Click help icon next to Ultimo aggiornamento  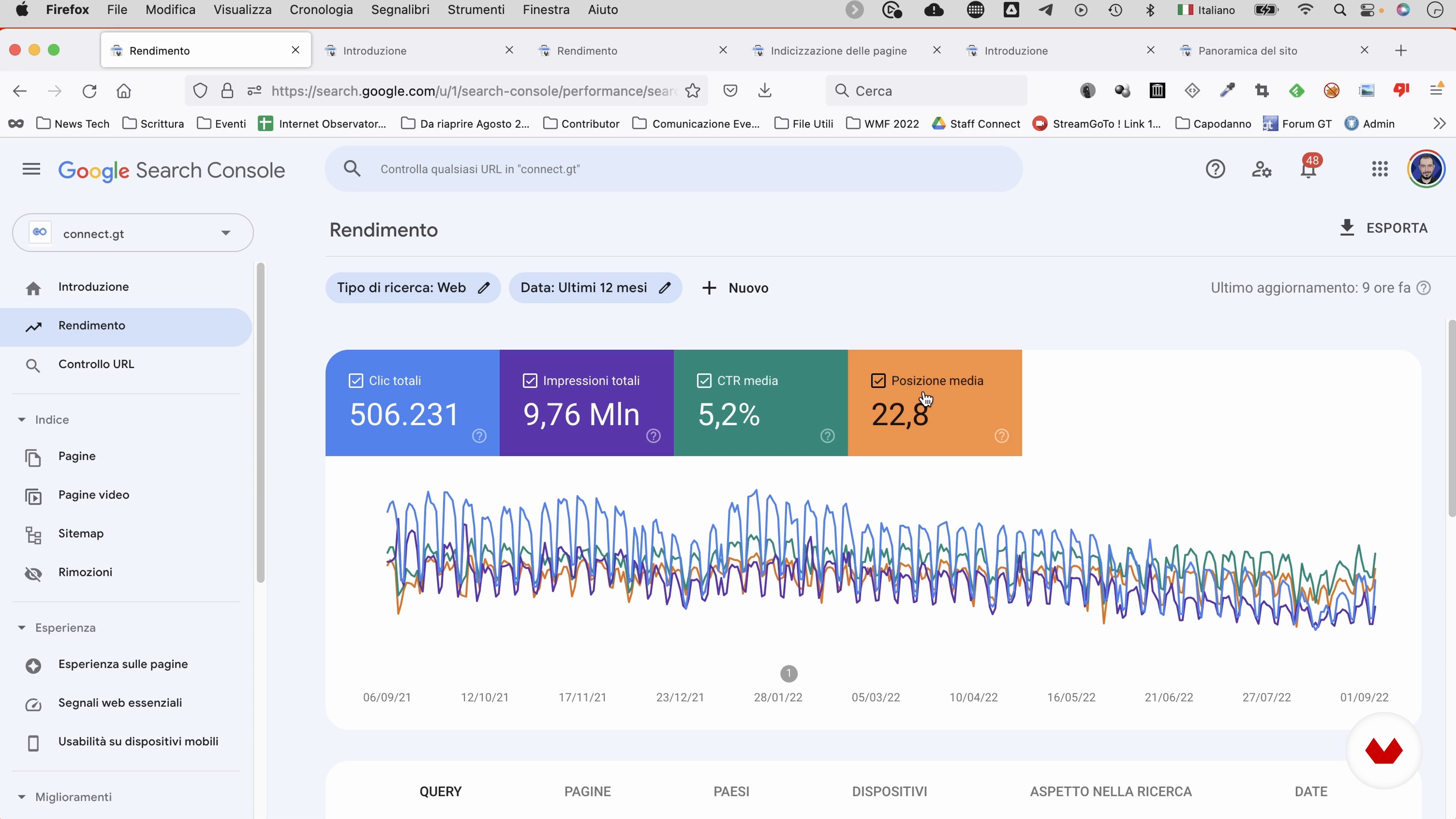pyautogui.click(x=1424, y=288)
